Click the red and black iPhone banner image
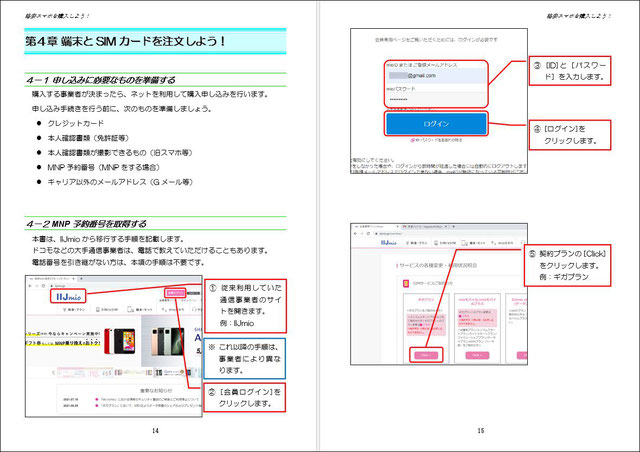Screen dimensions: 640x452 coord(120,341)
